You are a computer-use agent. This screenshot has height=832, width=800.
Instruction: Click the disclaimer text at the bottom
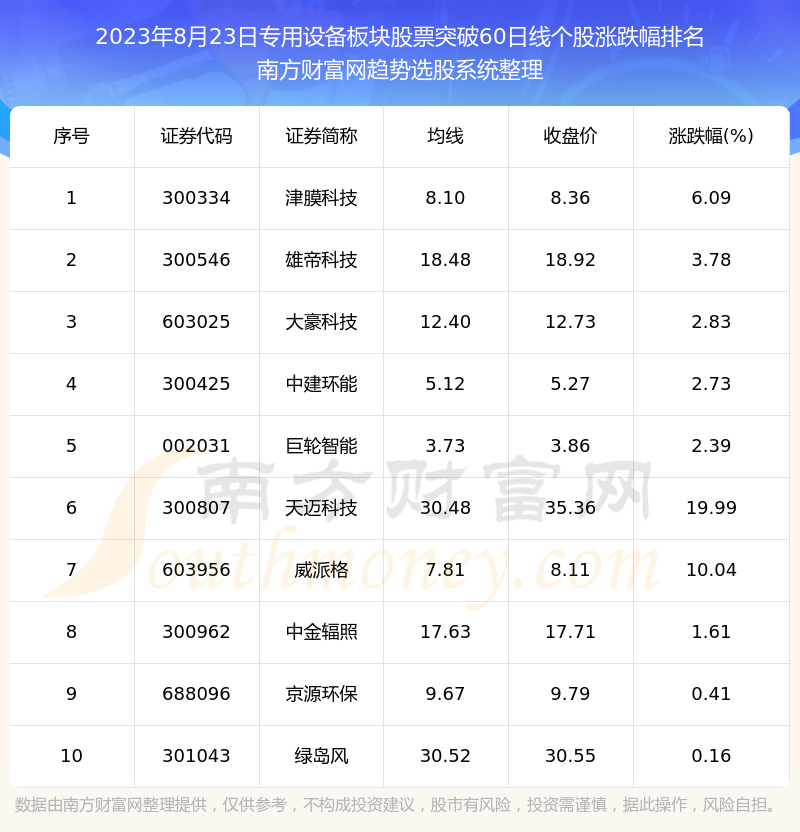click(395, 805)
